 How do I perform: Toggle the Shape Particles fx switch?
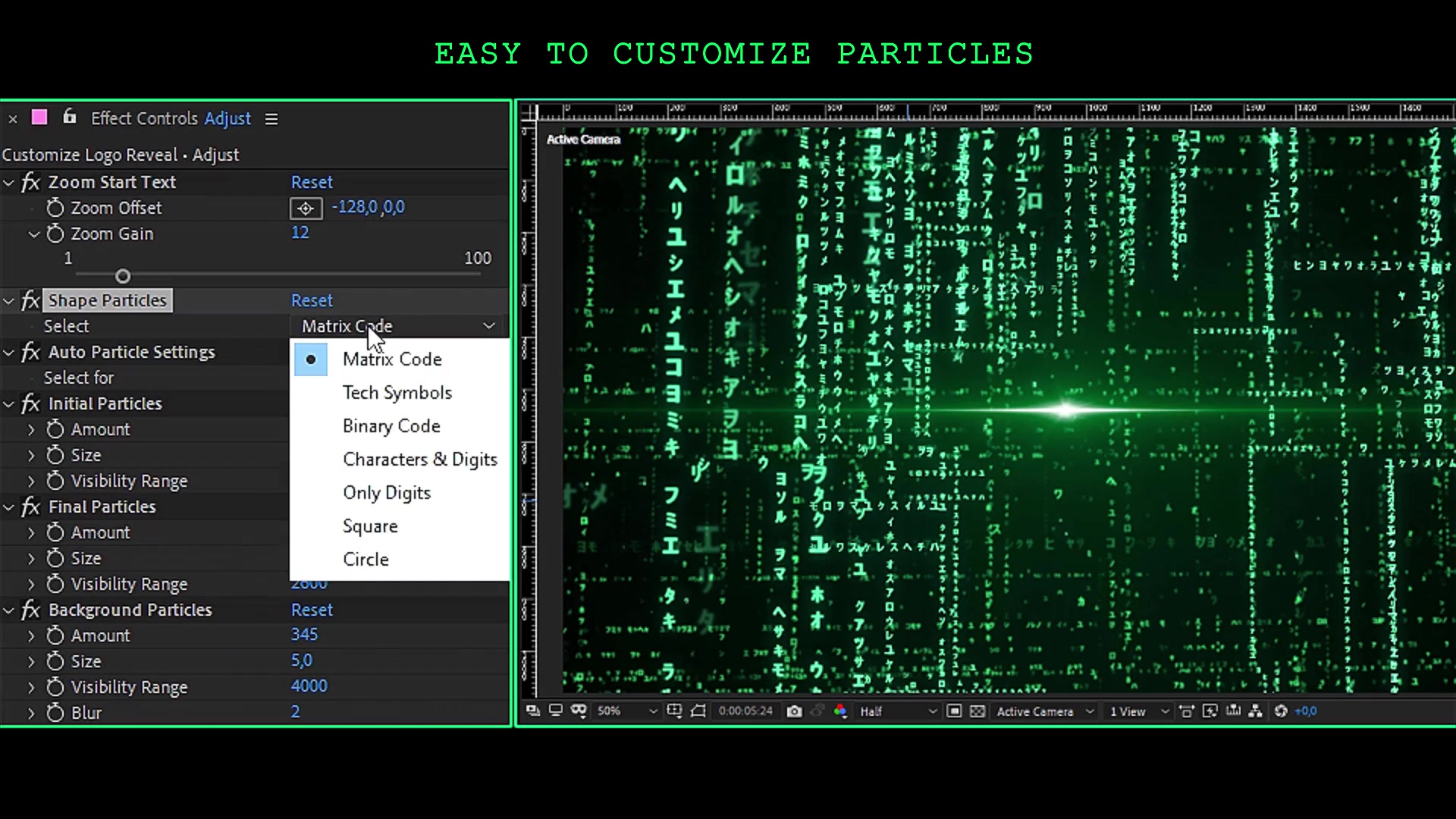[x=31, y=300]
